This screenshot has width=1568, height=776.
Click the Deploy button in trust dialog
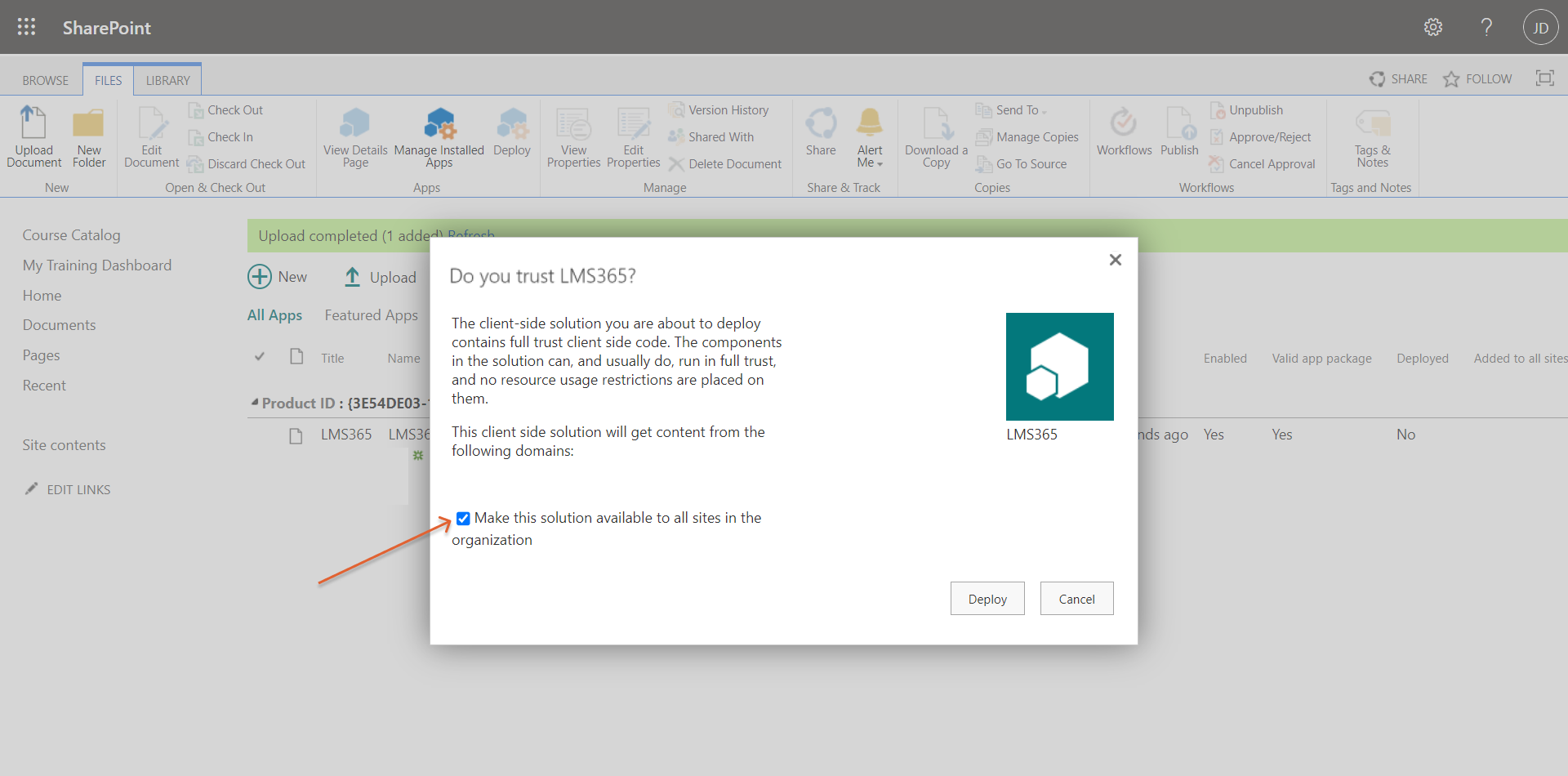[987, 599]
